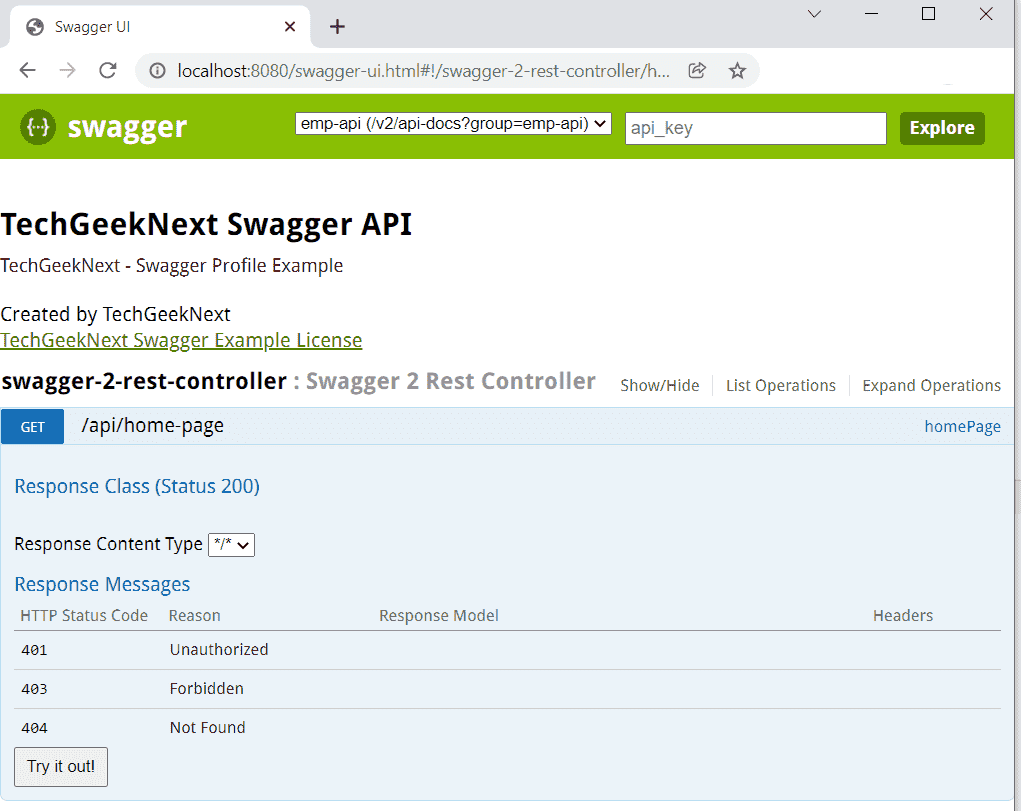
Task: Click 'Response Class (Status 200)' heading
Action: (x=137, y=487)
